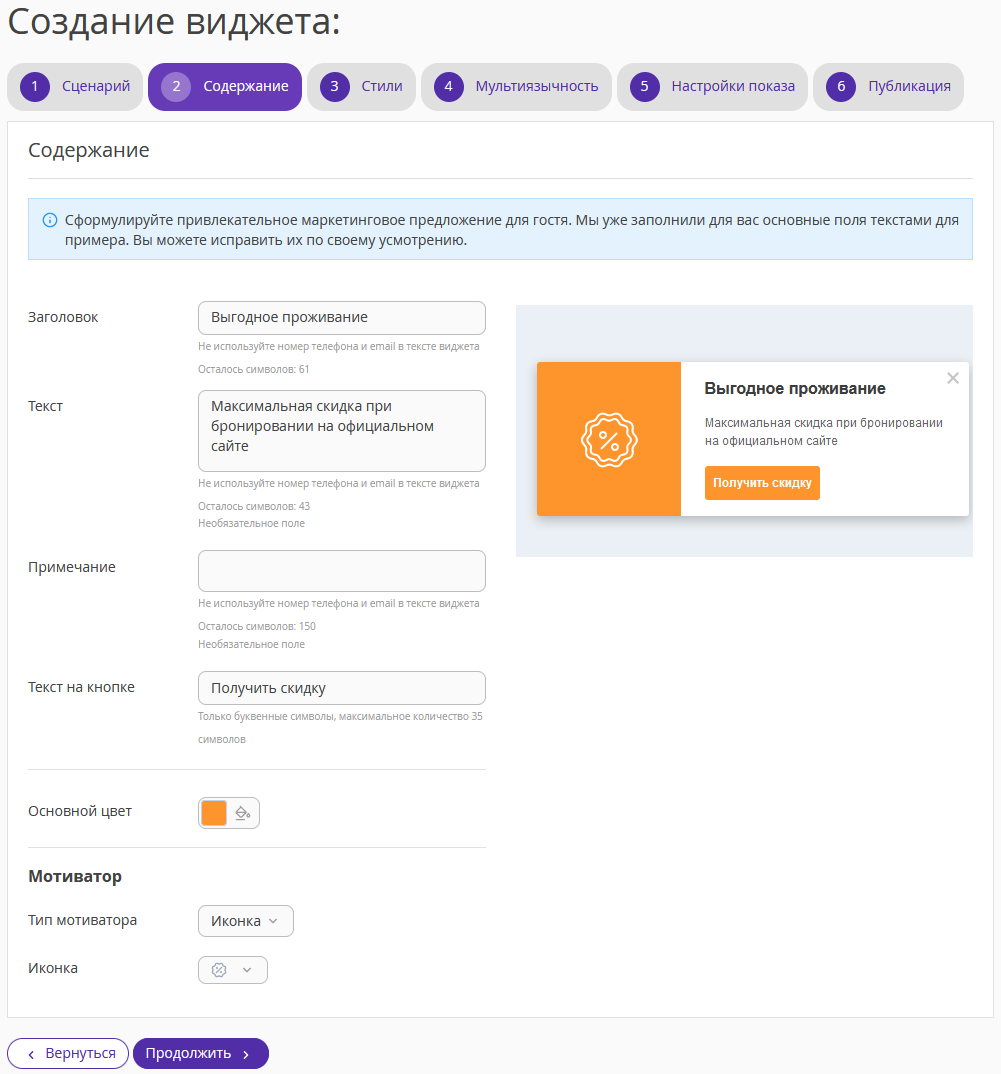Close the widget preview with X icon
Screen dimensions: 1001x1074
pos(952,378)
